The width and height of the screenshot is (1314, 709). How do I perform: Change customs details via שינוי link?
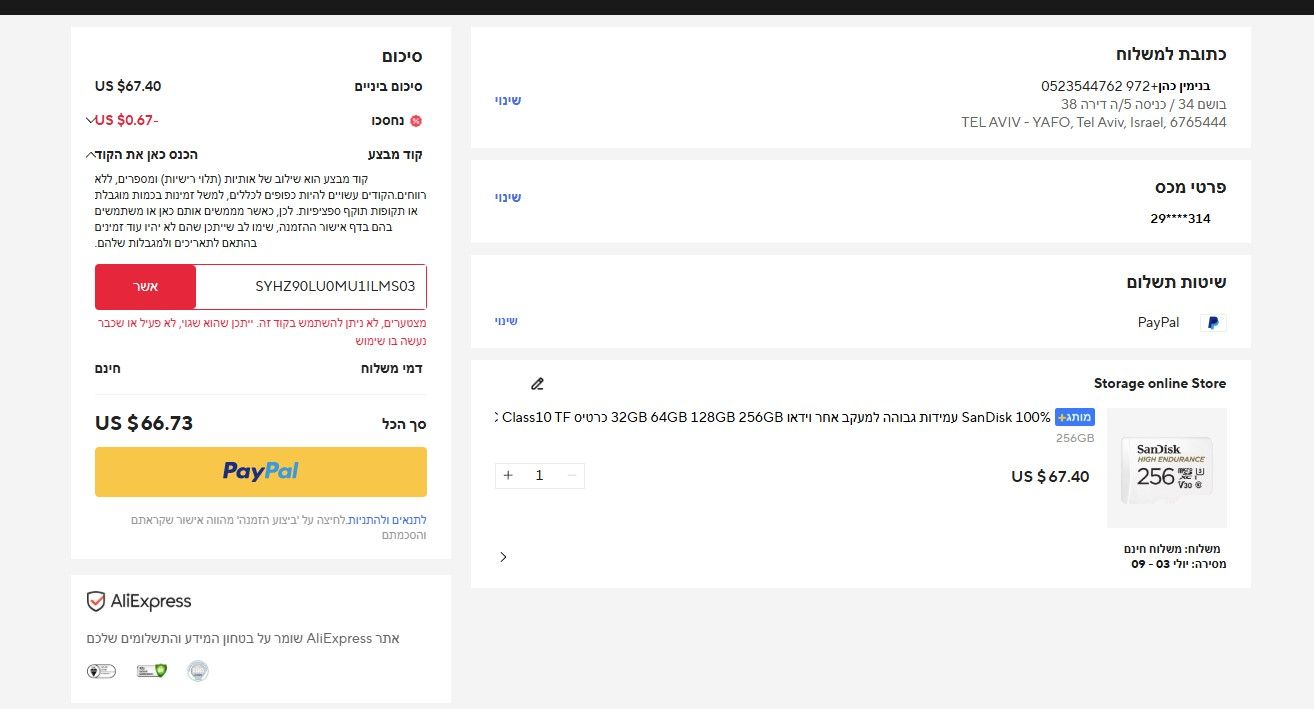(x=508, y=197)
